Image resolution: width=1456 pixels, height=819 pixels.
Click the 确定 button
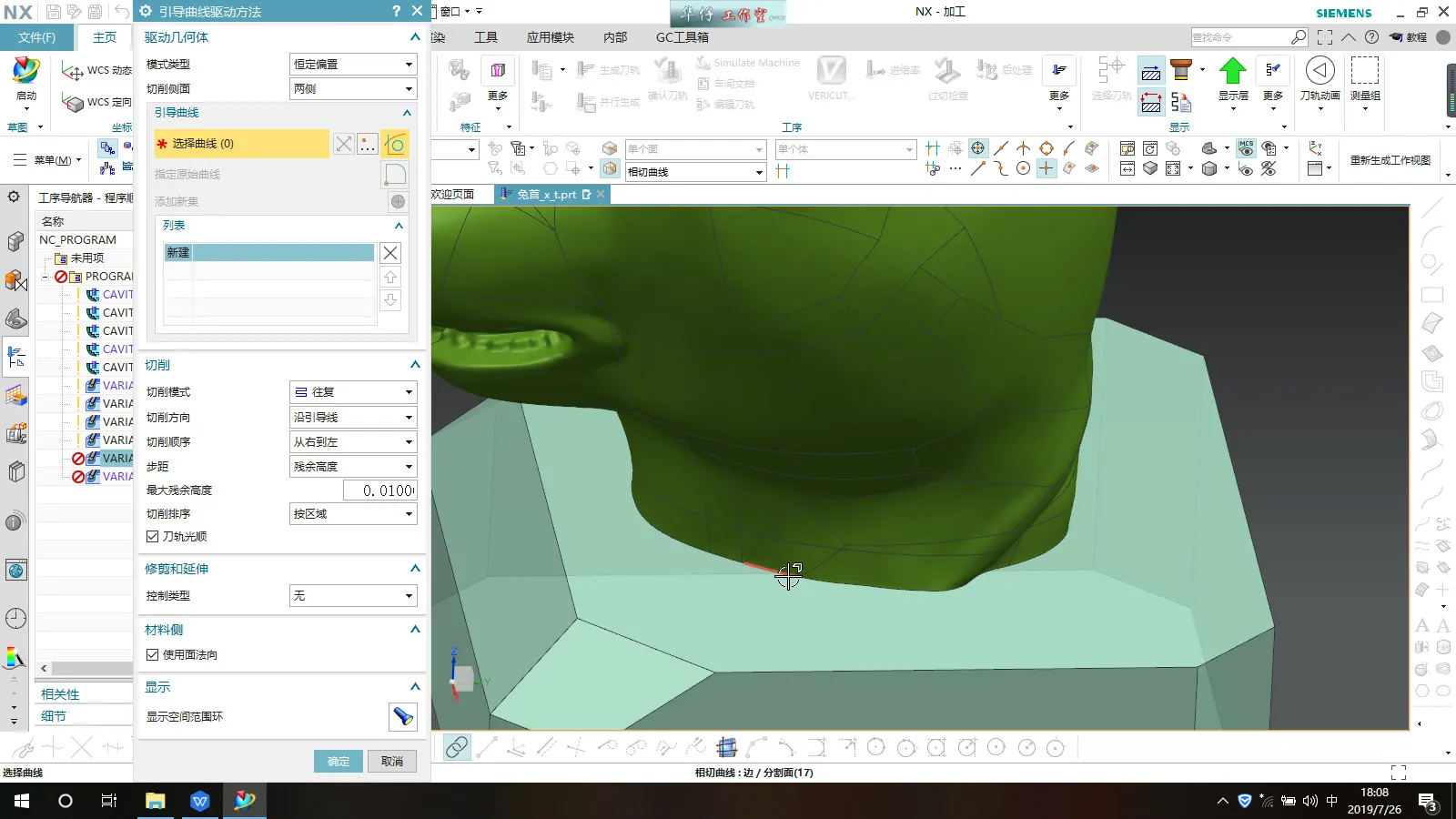click(x=339, y=762)
